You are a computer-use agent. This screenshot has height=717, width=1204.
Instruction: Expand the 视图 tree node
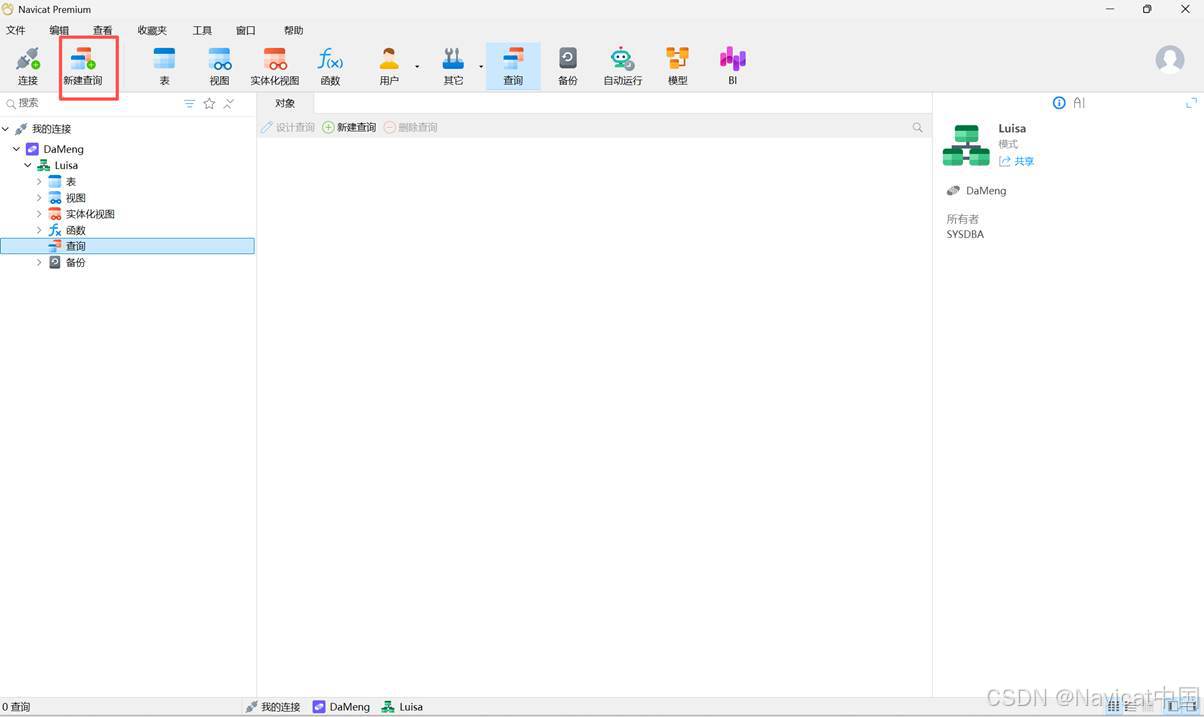[x=40, y=198]
